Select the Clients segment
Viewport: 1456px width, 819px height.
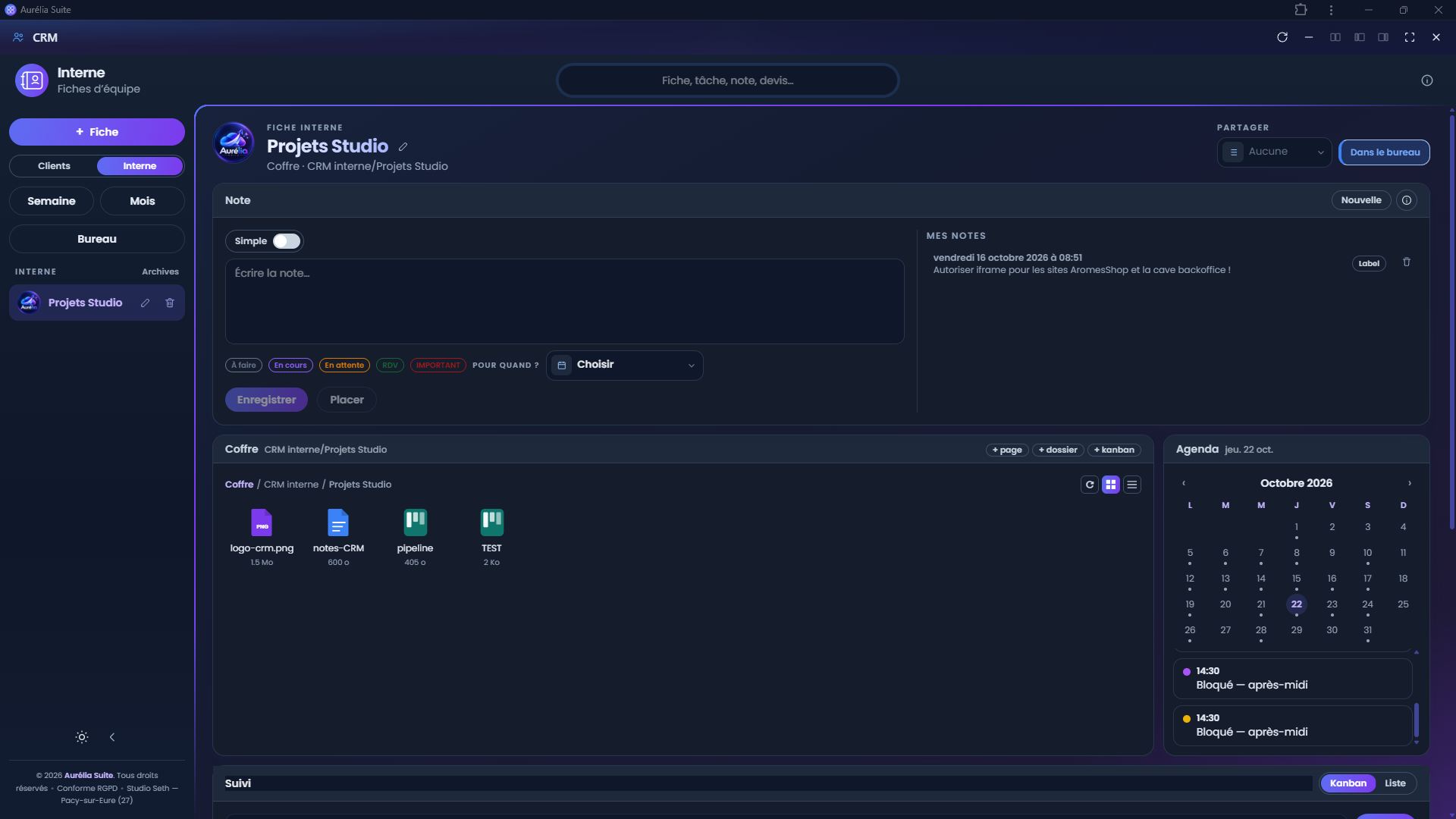tap(54, 166)
